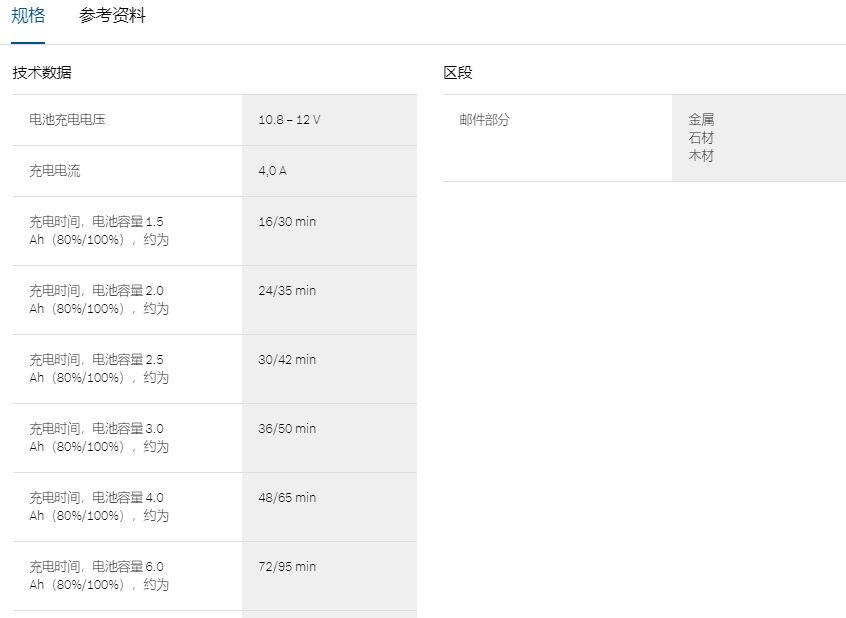Click the 6.0 Ah charging time label
Screen dimensions: 846x618
tap(98, 576)
